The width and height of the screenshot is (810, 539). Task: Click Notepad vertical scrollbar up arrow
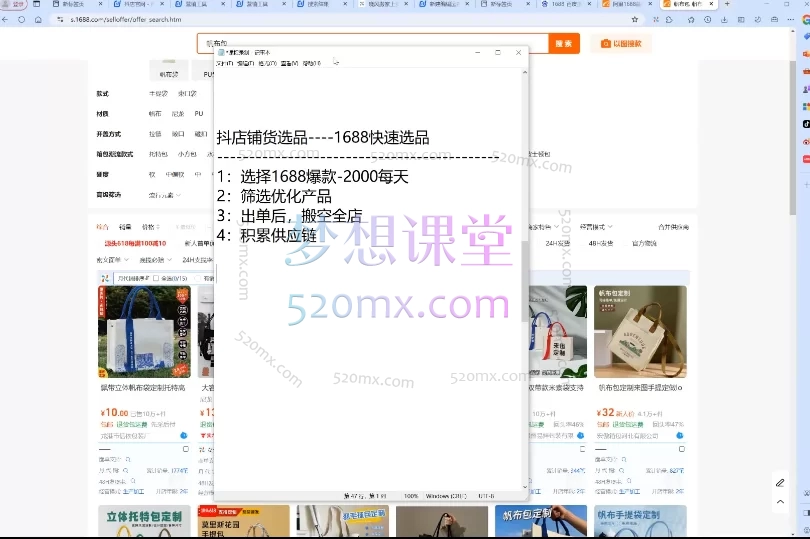(525, 72)
